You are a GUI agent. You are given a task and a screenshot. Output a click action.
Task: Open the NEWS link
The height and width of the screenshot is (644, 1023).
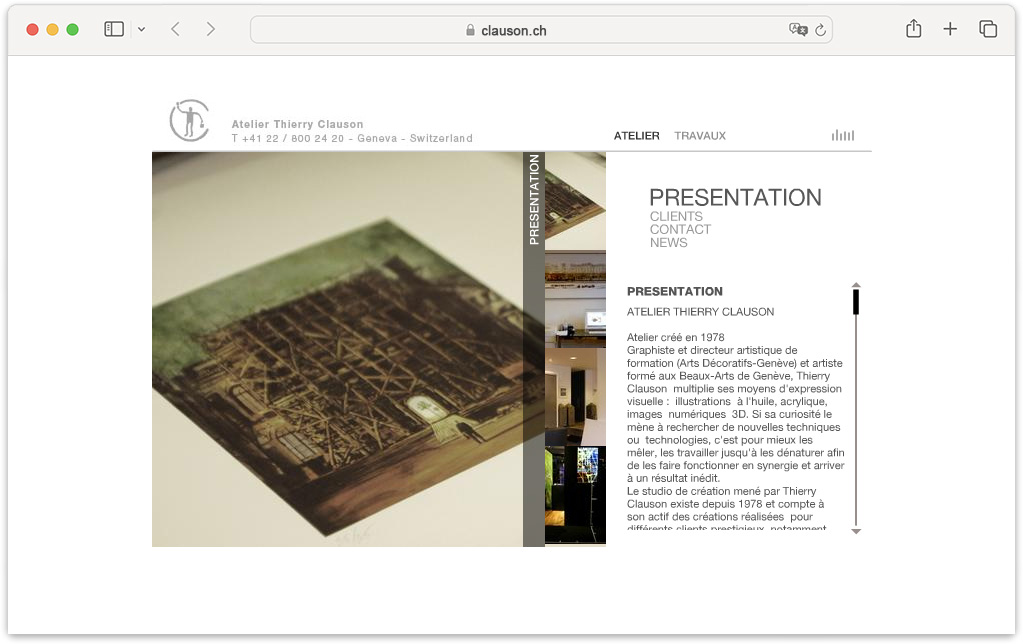pos(668,242)
